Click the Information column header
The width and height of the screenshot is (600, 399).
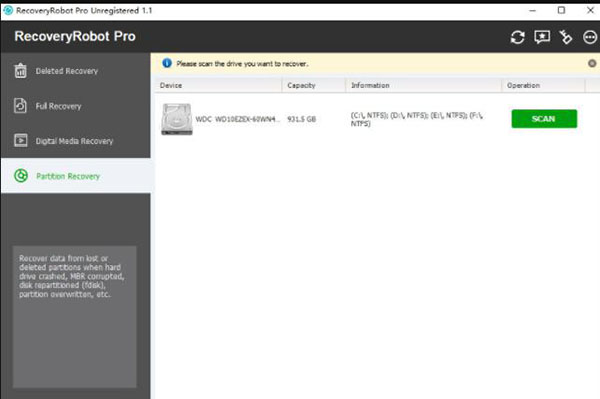pos(424,85)
